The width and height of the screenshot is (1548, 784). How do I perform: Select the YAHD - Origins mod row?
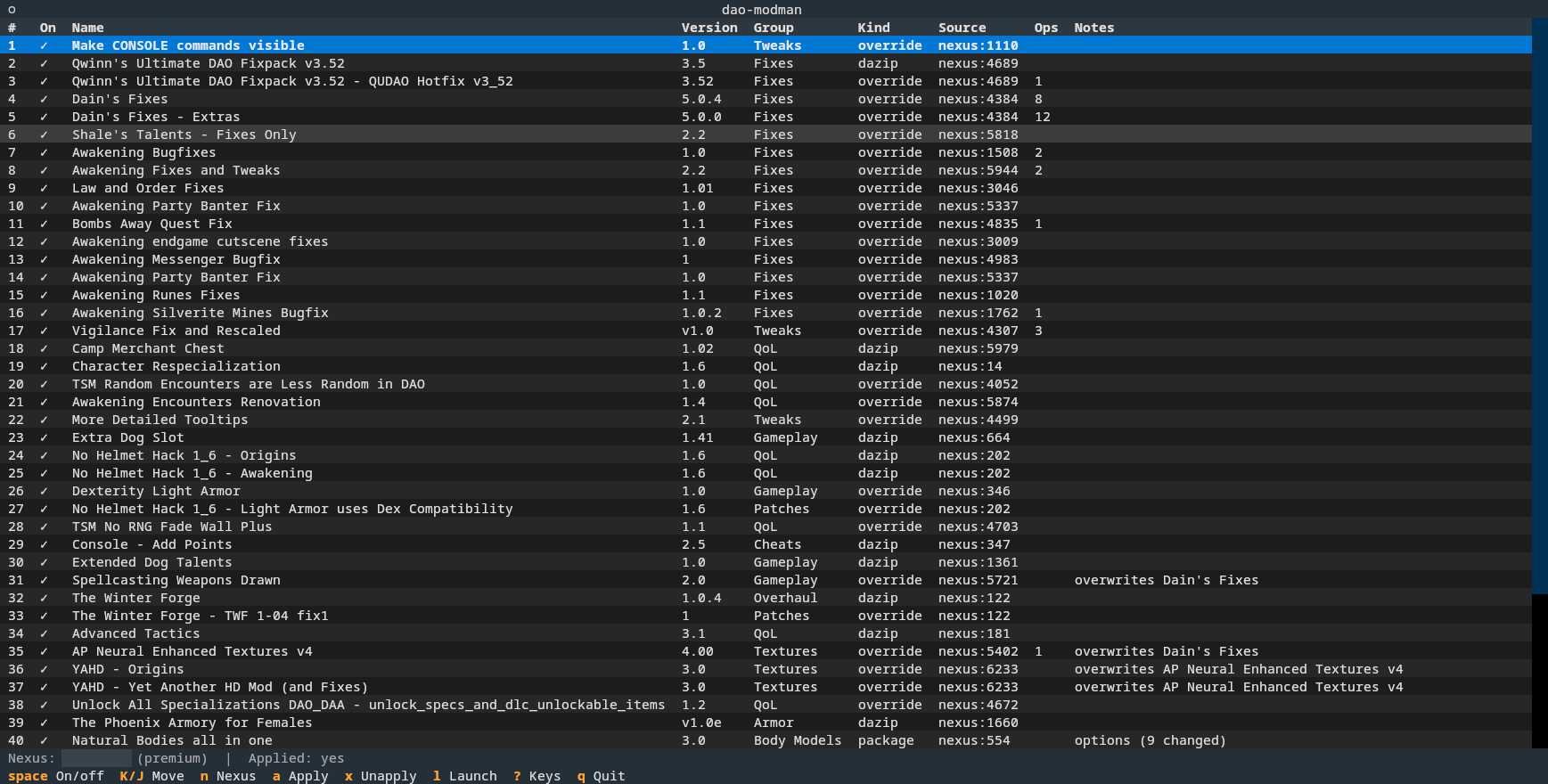(766, 669)
